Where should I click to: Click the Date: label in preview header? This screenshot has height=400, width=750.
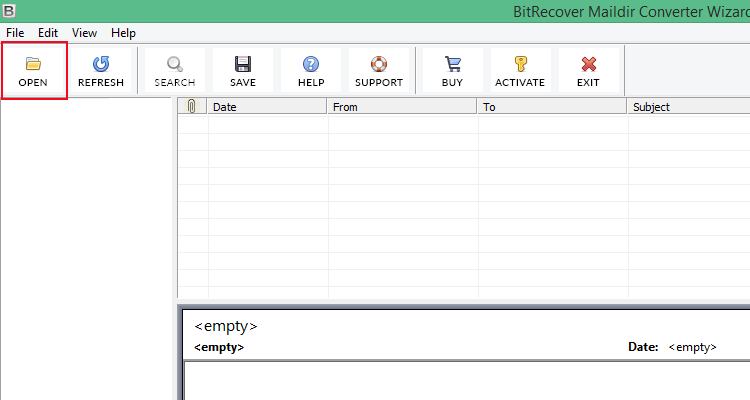click(x=643, y=347)
